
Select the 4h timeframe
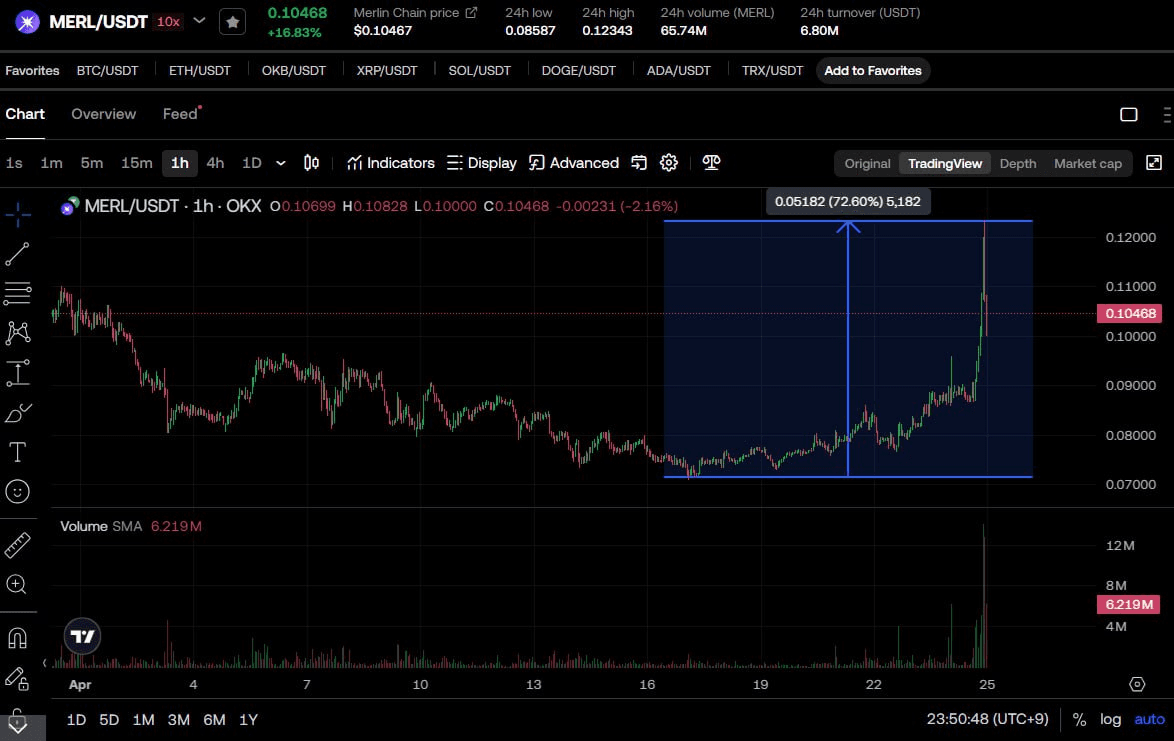216,163
